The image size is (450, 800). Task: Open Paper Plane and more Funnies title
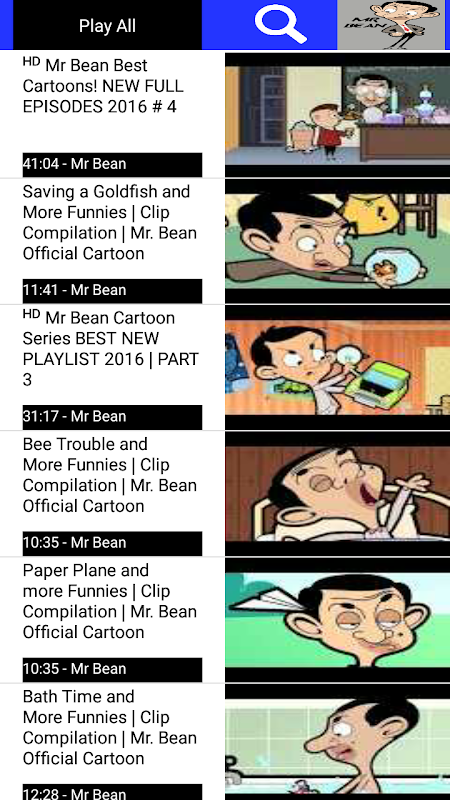[x=110, y=601]
